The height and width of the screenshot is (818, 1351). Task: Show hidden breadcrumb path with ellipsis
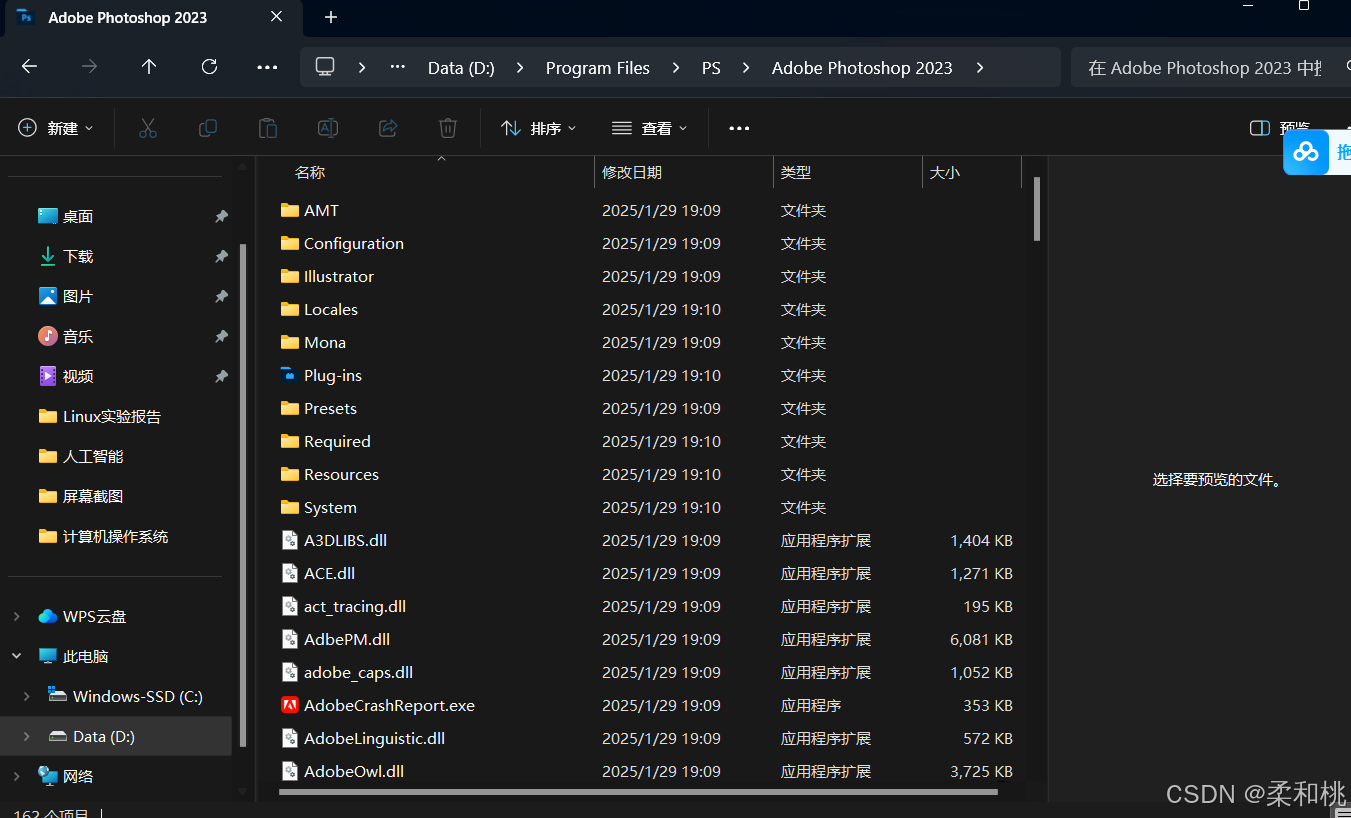click(398, 67)
